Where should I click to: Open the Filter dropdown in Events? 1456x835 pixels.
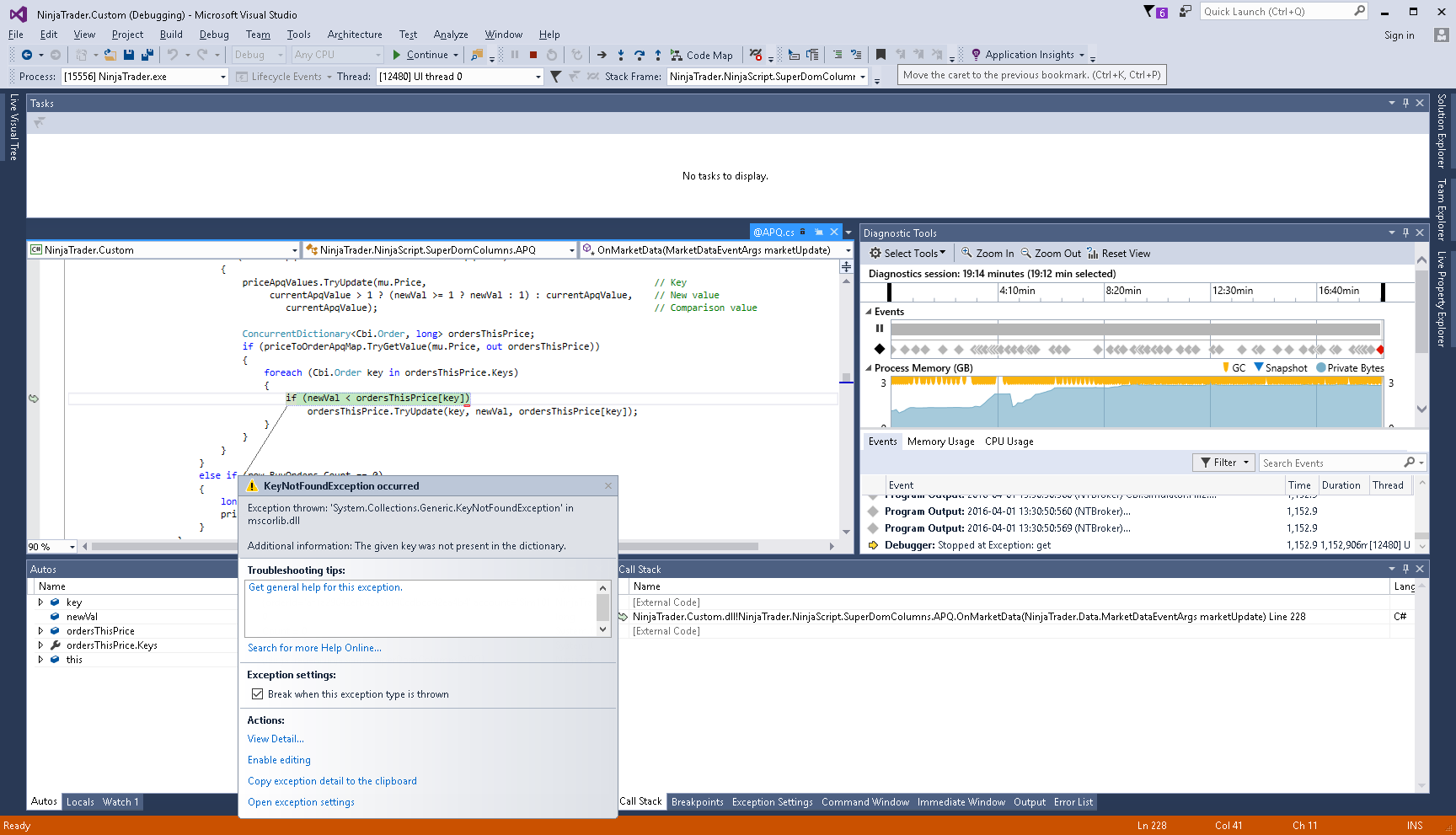pyautogui.click(x=1224, y=463)
